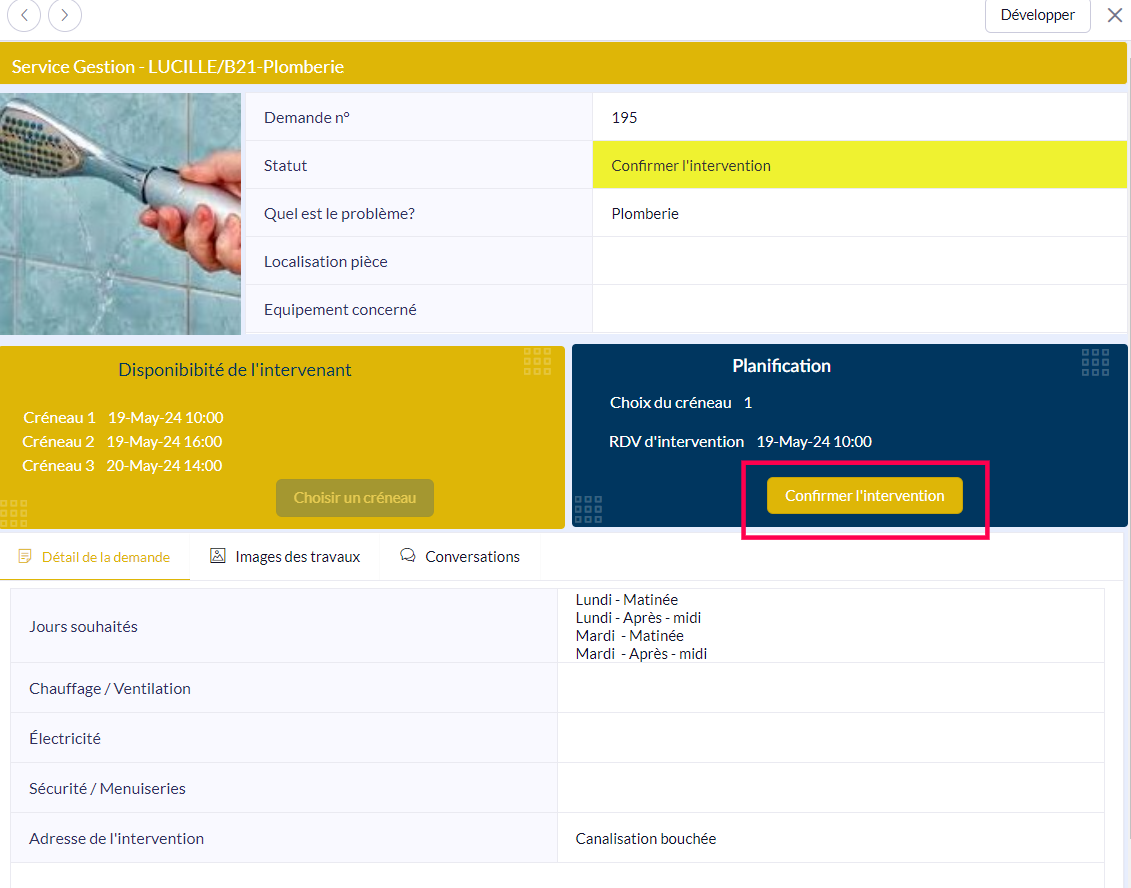Image resolution: width=1131 pixels, height=888 pixels.
Task: Click the Images des travaux picture icon
Action: 218,556
